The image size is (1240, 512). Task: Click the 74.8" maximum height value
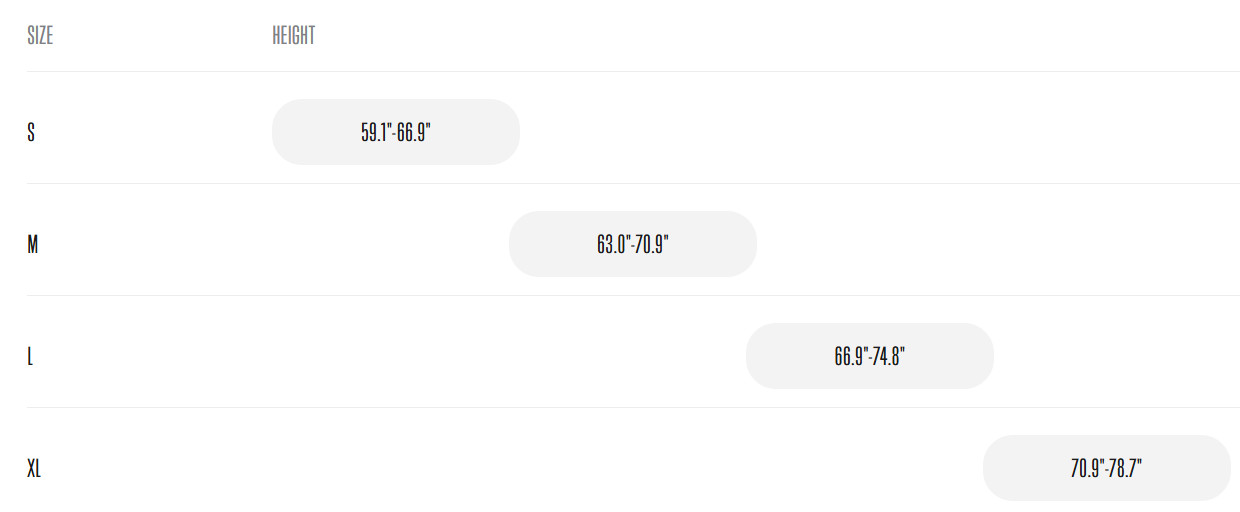(889, 356)
